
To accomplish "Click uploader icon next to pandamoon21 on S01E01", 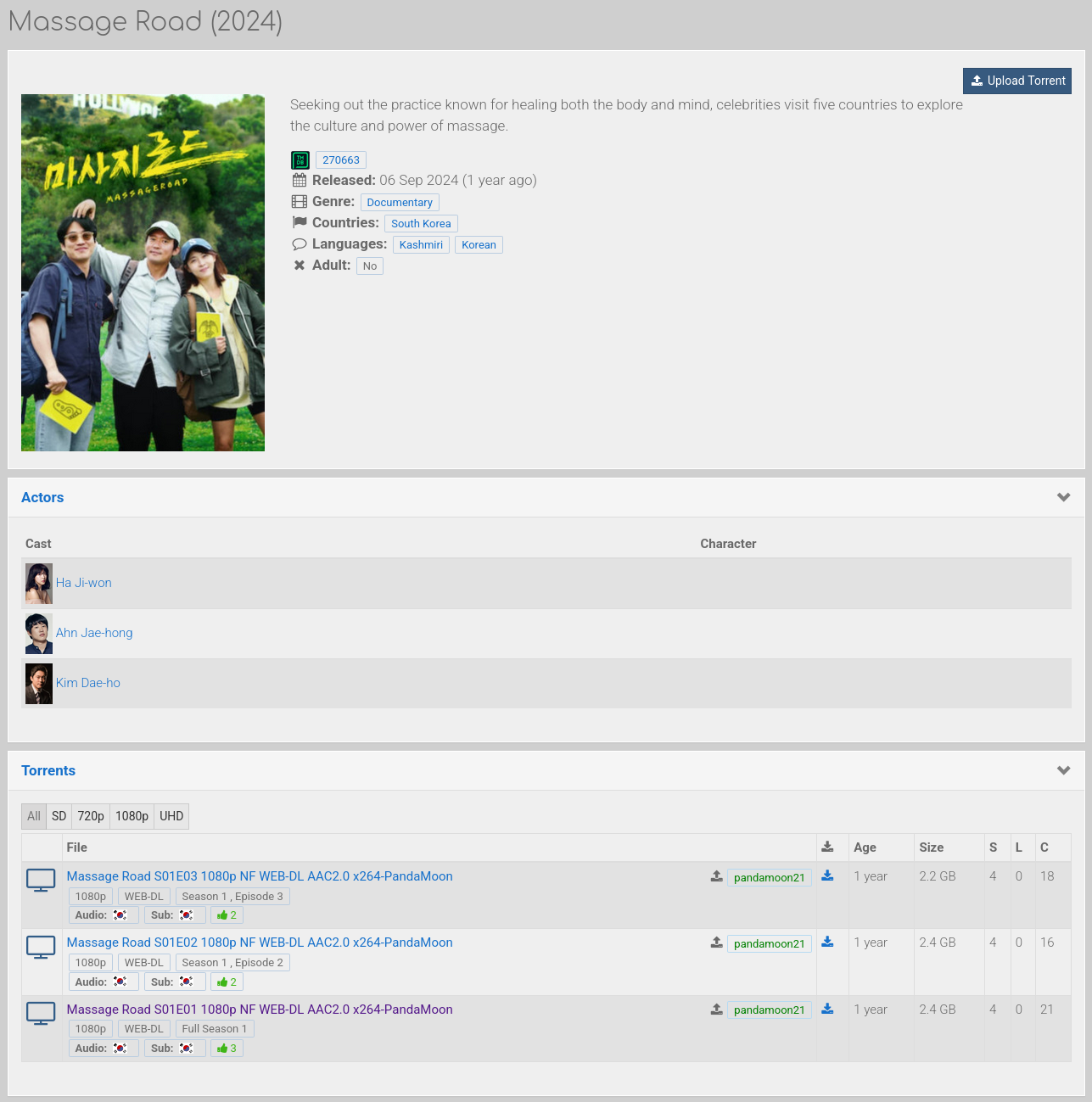I will 717,1009.
